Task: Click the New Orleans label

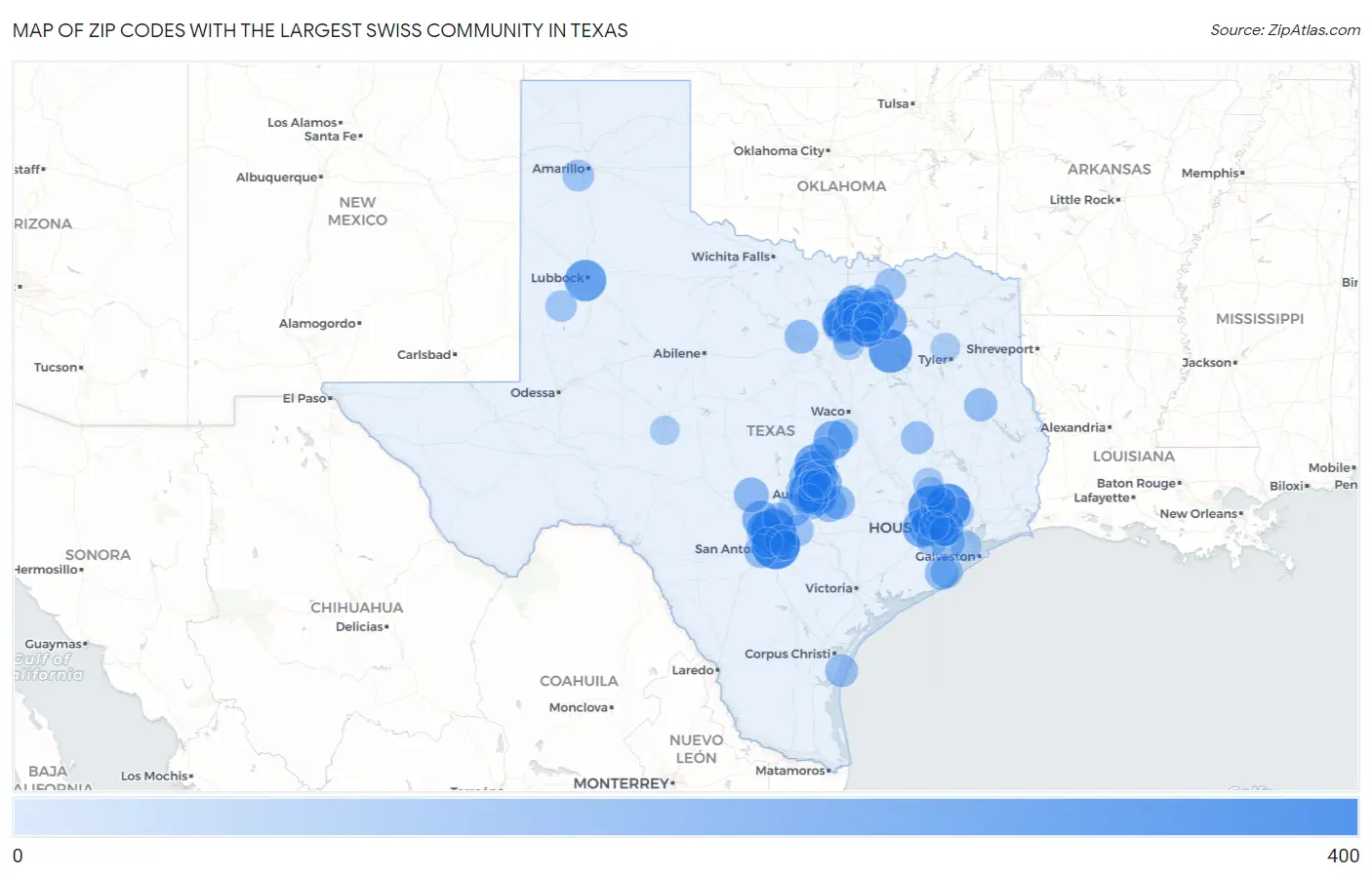Action: click(1201, 513)
